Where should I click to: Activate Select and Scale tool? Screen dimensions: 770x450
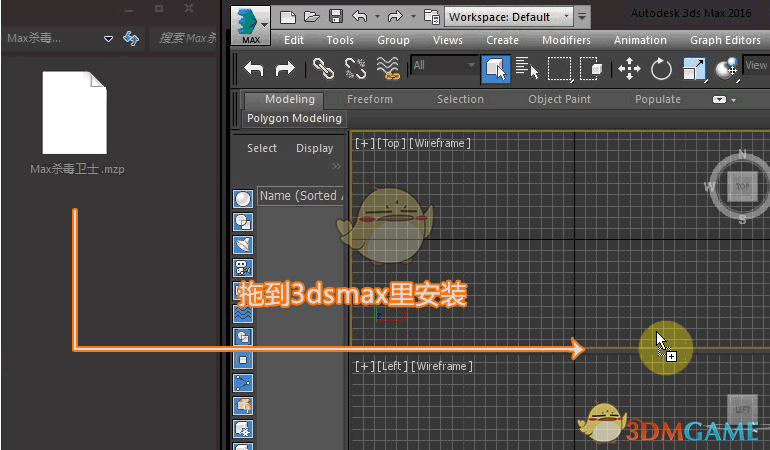click(694, 69)
